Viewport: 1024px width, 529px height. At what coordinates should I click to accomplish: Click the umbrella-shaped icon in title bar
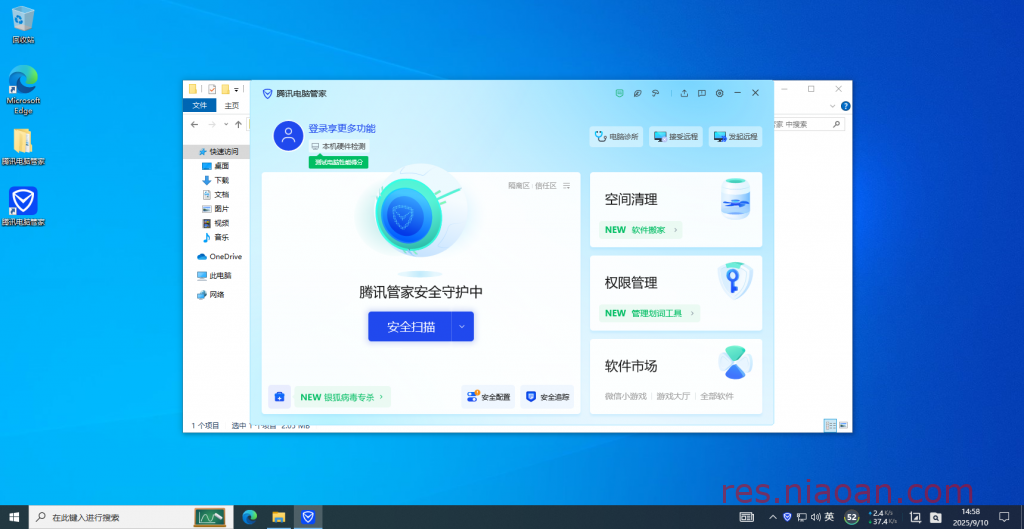point(656,93)
